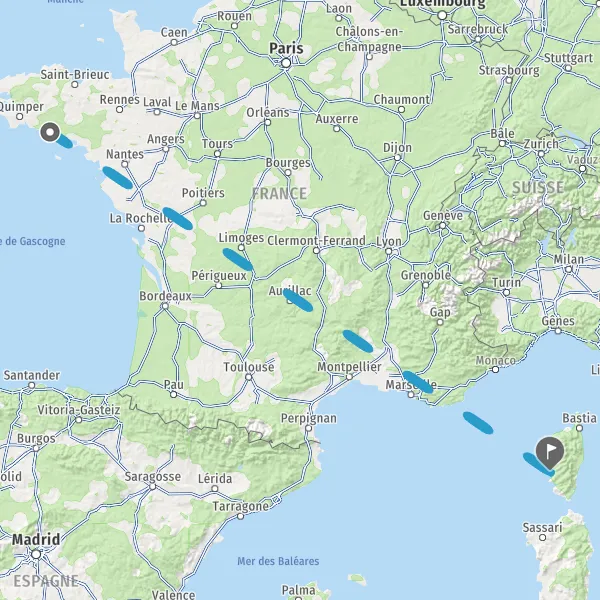Screen dimensions: 600x600
Task: Click the Lyon city dot
Action: point(389,251)
